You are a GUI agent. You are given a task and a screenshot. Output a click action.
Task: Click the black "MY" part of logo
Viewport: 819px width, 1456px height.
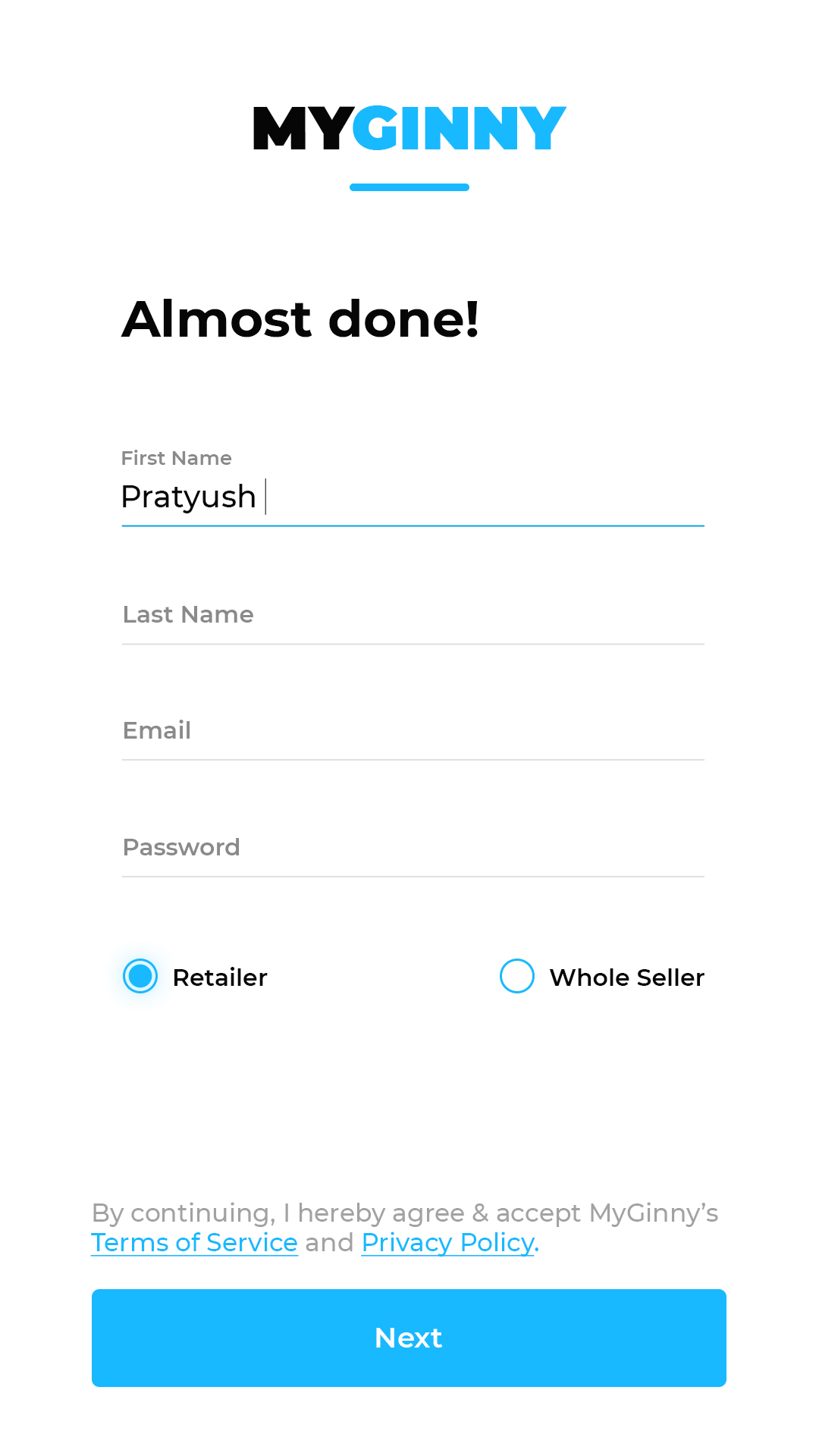pyautogui.click(x=302, y=128)
